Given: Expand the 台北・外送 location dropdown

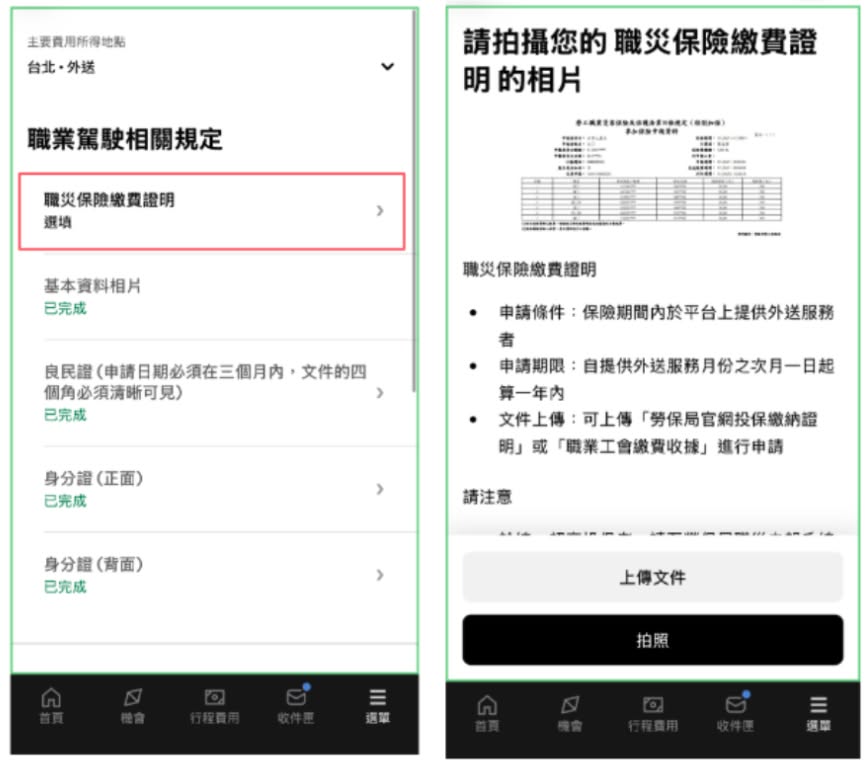Looking at the screenshot, I should [x=388, y=67].
